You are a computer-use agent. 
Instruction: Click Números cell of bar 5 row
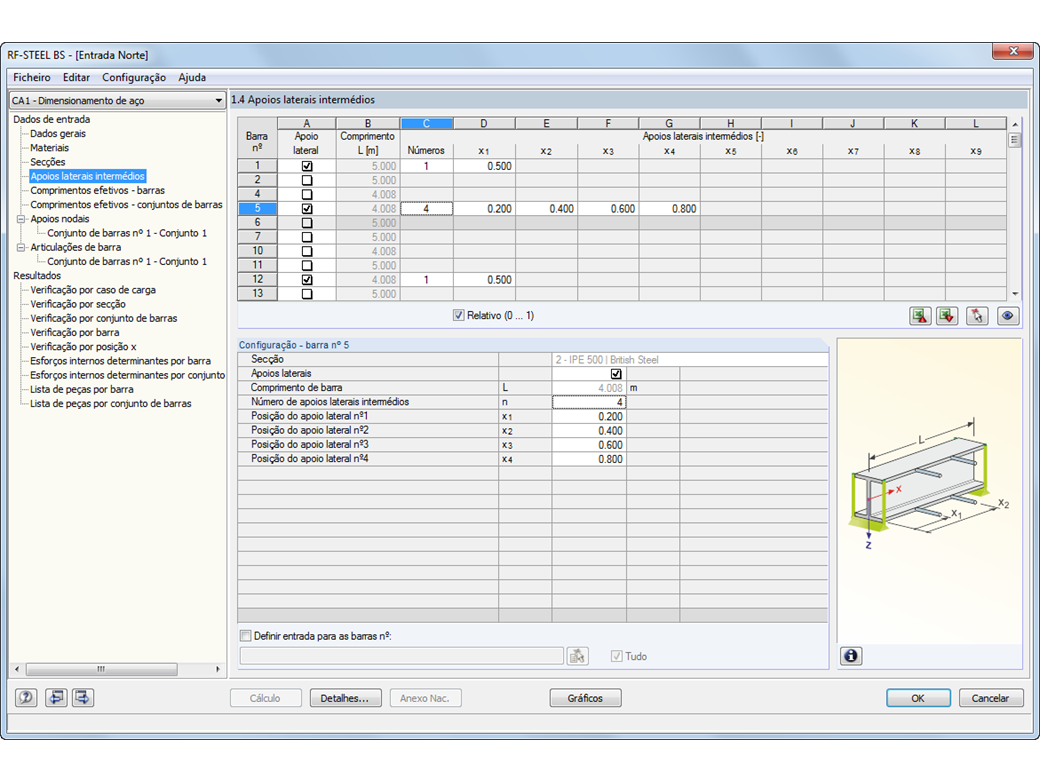(x=426, y=209)
